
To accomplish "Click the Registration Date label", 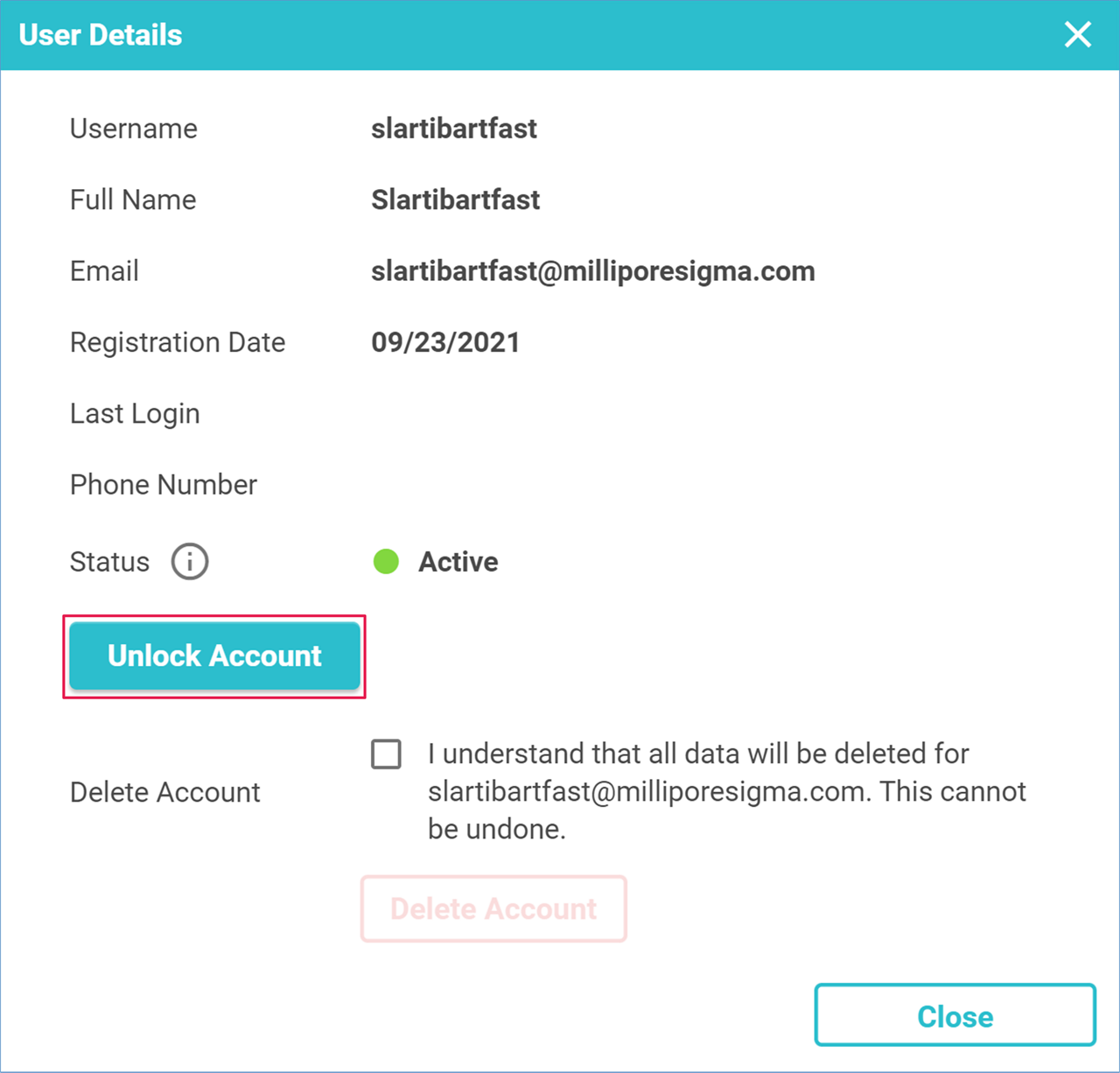I will (x=178, y=342).
